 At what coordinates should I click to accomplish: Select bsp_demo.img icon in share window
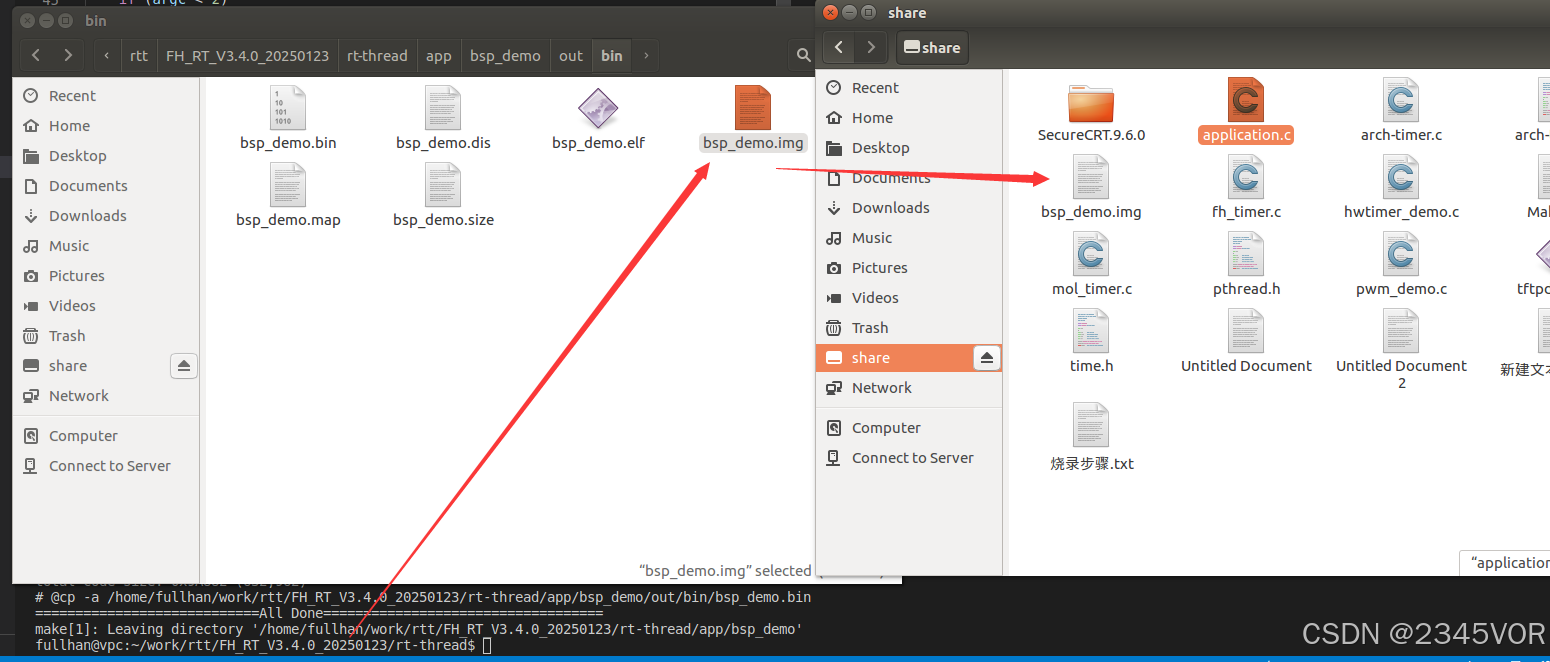click(1091, 177)
